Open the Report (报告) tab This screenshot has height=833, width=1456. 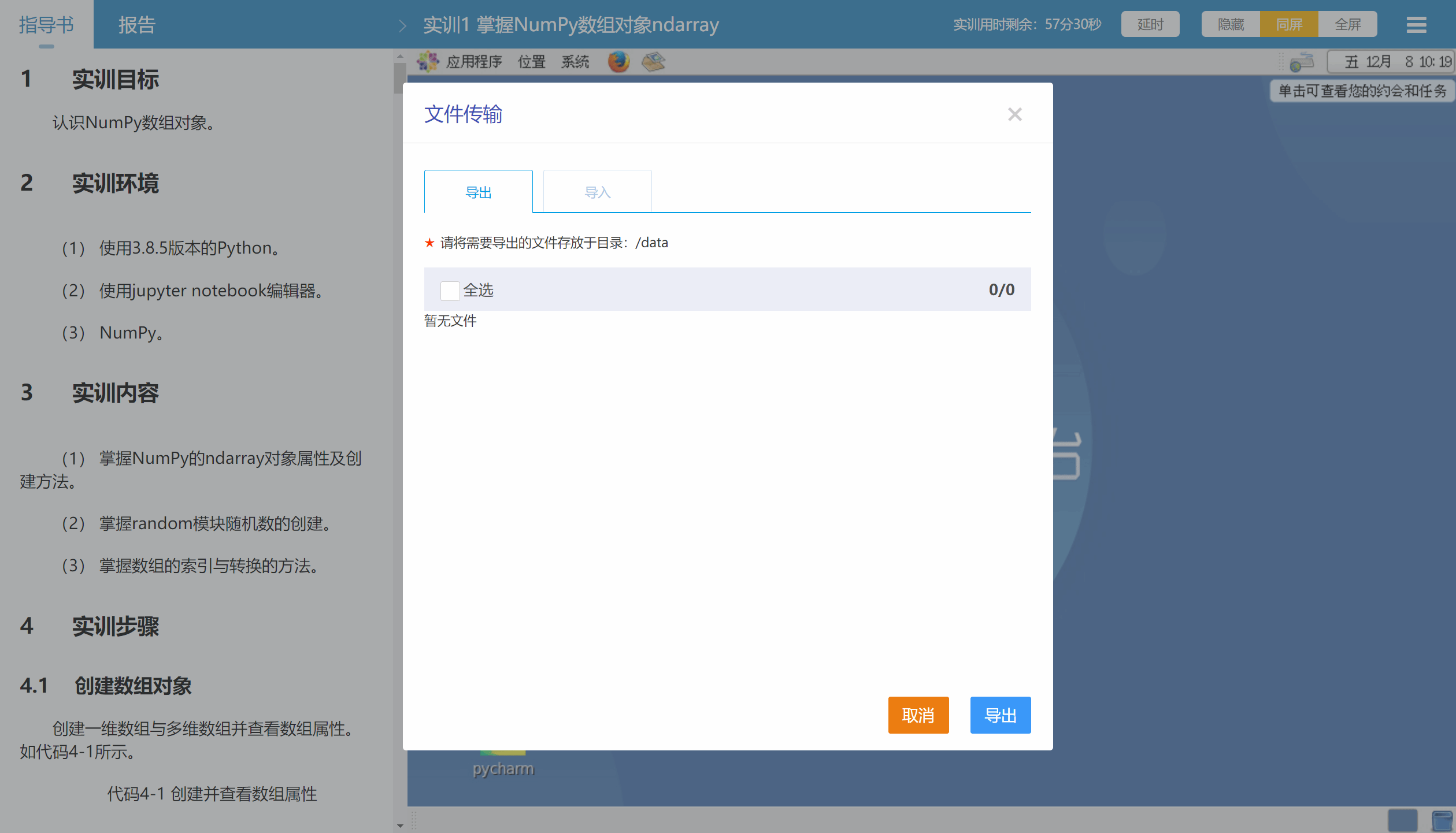click(137, 25)
